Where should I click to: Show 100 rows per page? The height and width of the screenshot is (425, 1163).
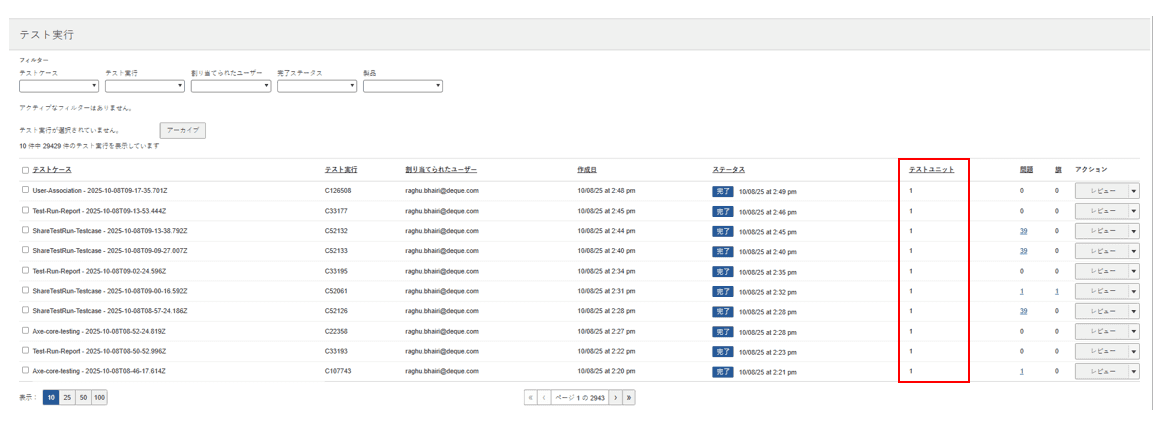[x=99, y=397]
